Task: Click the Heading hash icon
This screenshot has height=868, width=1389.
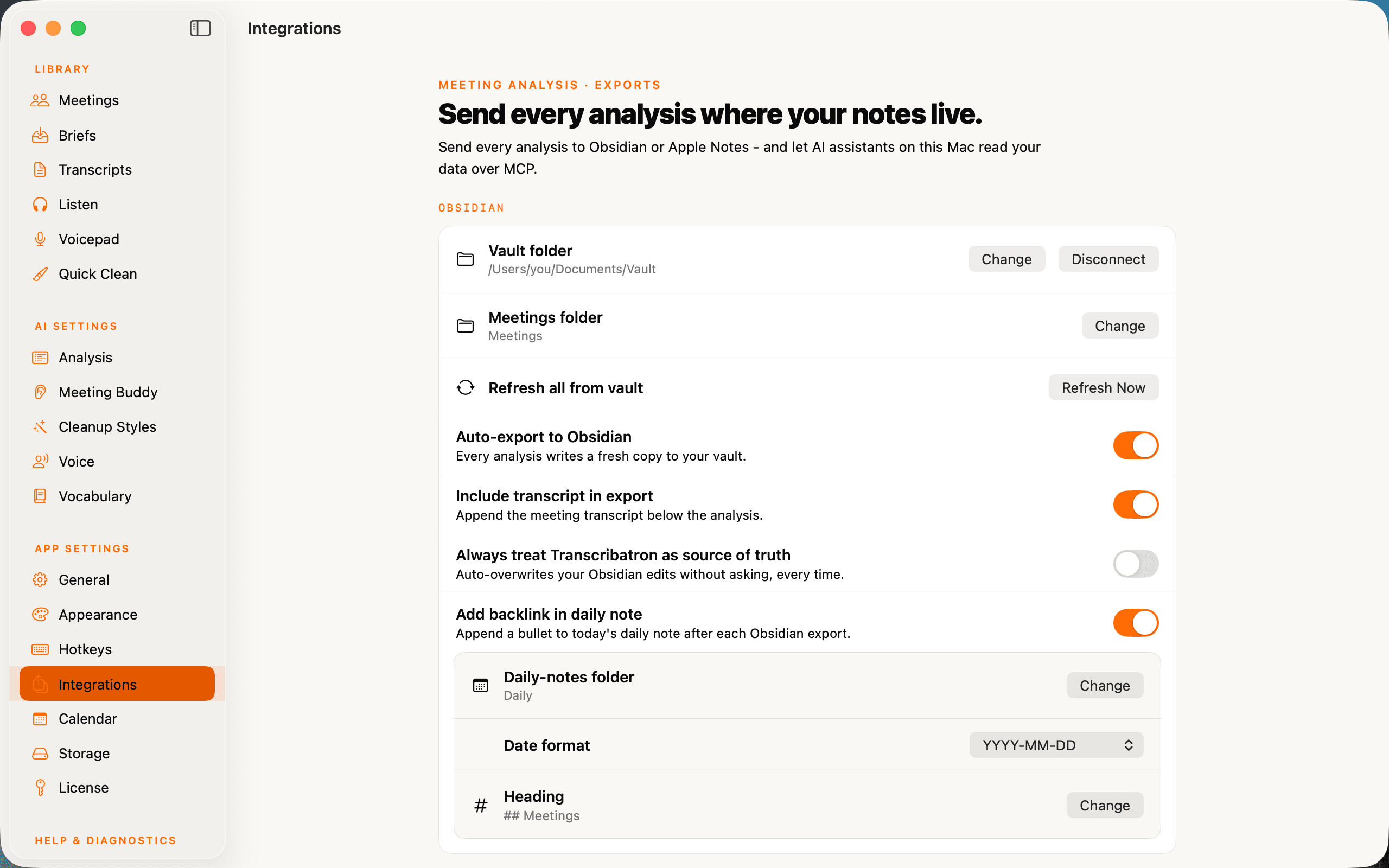Action: pyautogui.click(x=480, y=806)
